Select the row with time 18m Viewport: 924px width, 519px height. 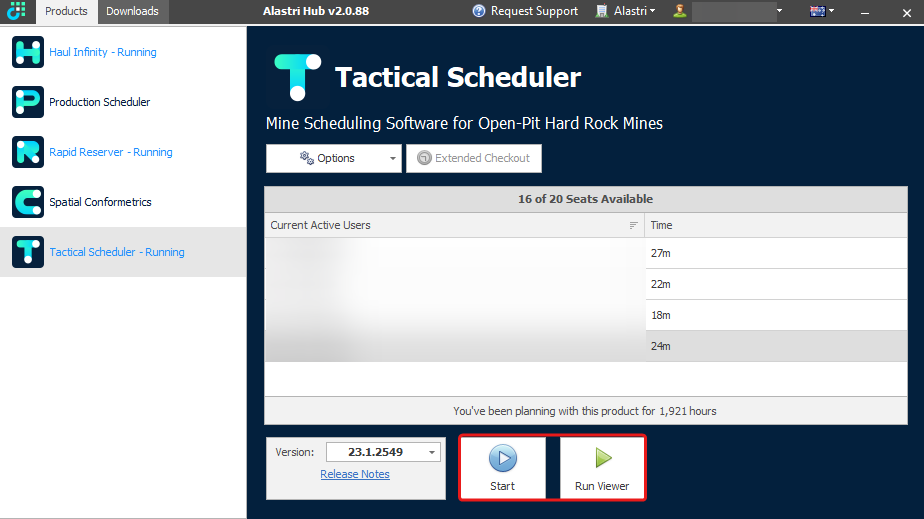(x=586, y=315)
